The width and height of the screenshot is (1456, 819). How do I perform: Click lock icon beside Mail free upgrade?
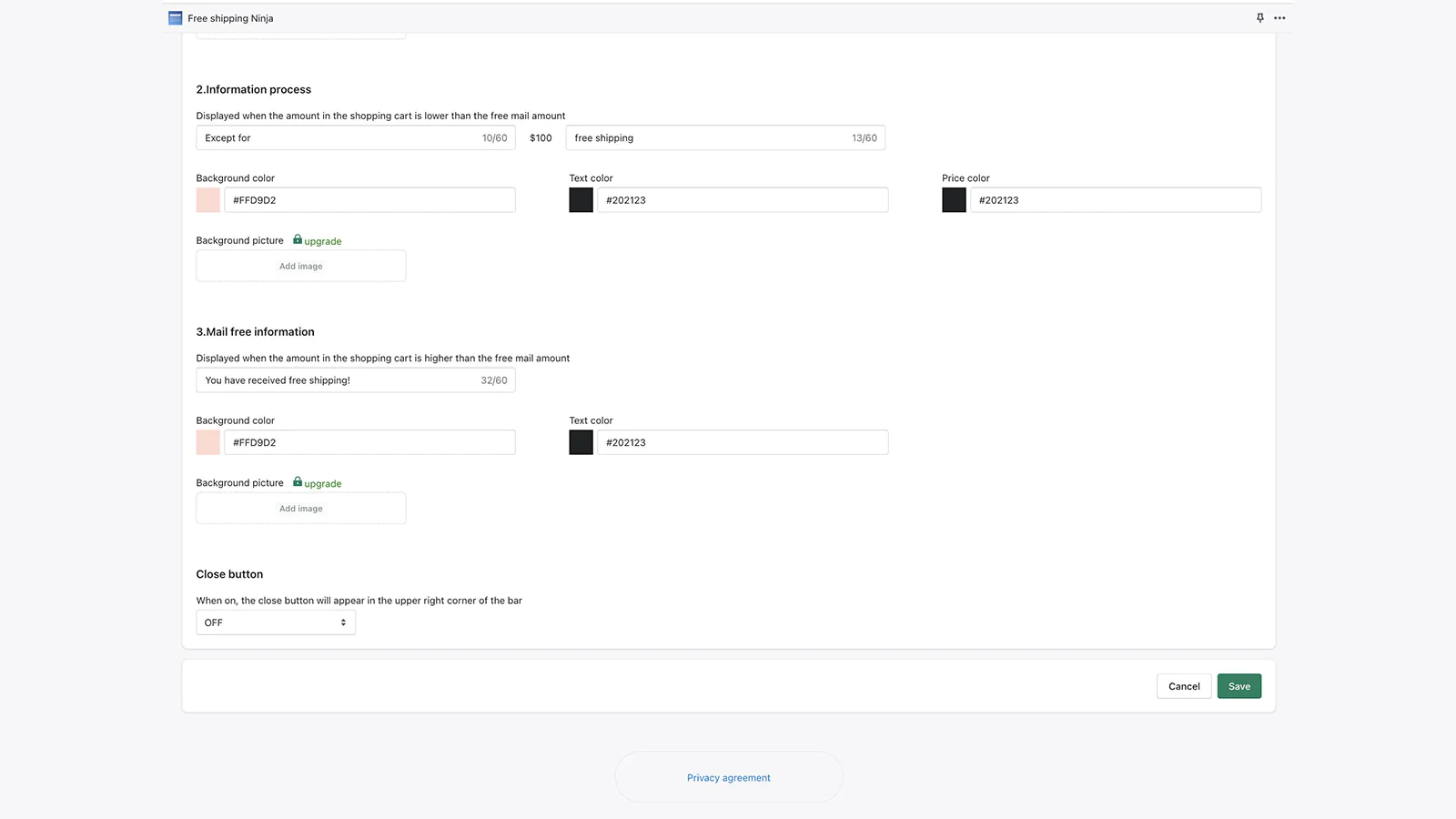[298, 481]
